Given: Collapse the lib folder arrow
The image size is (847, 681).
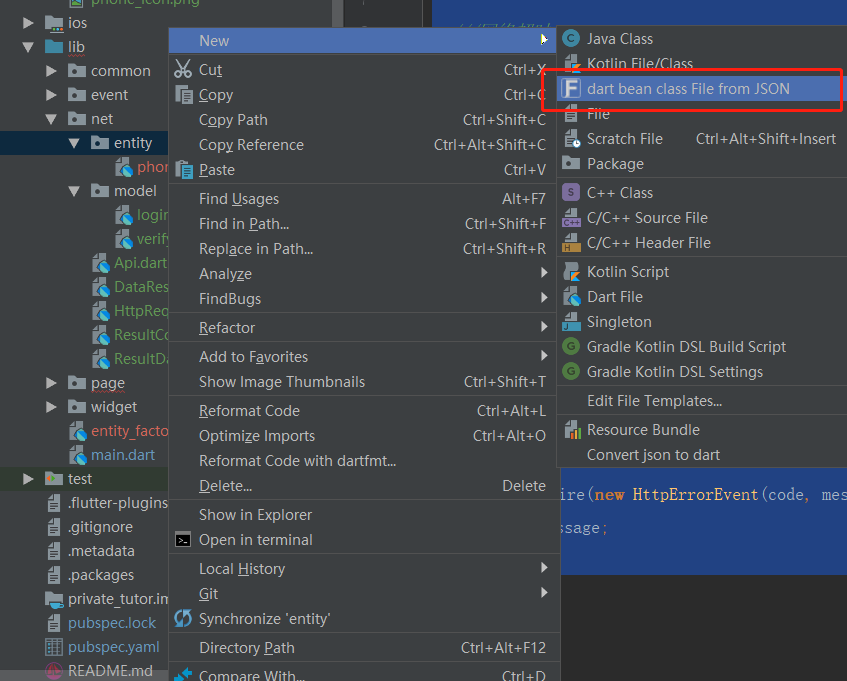Looking at the screenshot, I should pos(28,47).
